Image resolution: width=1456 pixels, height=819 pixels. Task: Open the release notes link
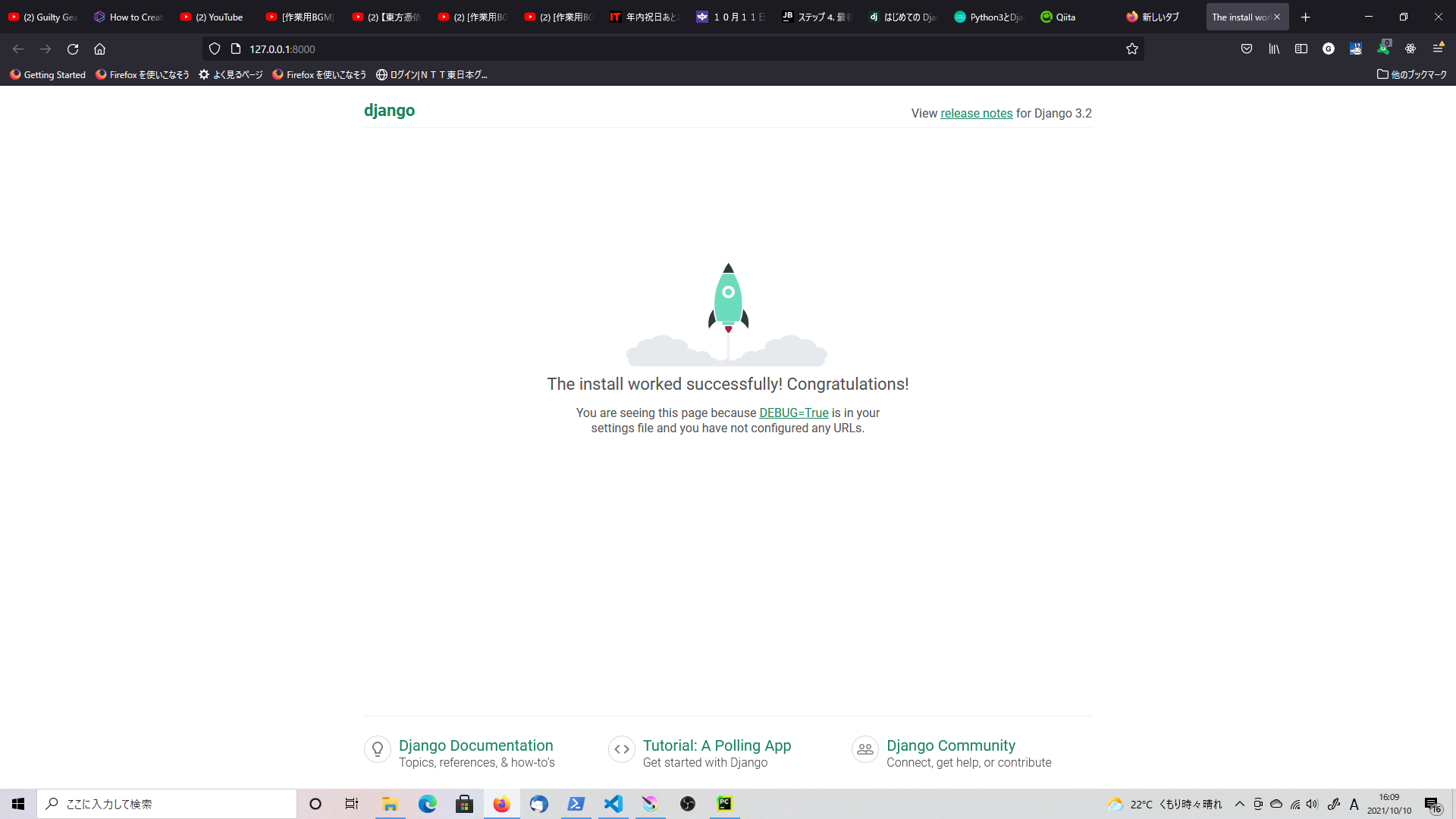pos(976,113)
